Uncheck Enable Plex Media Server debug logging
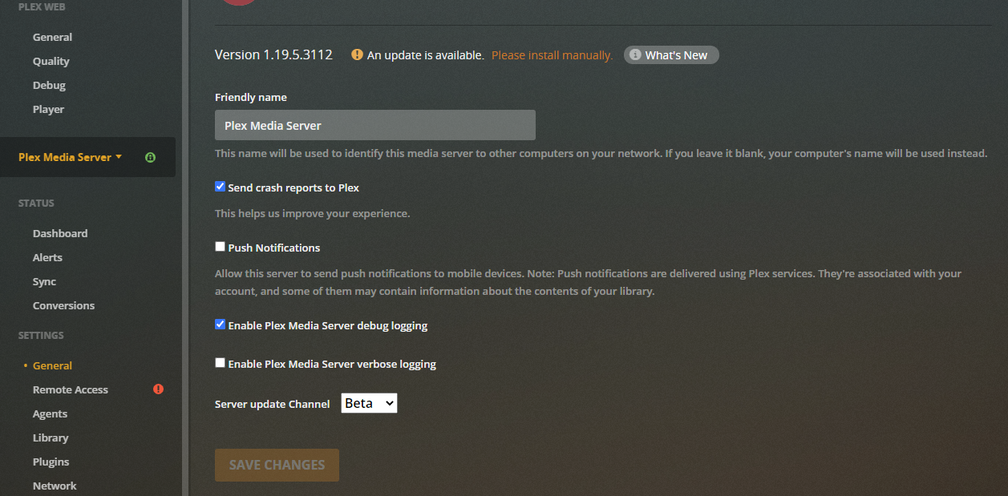The image size is (1008, 496). (220, 324)
